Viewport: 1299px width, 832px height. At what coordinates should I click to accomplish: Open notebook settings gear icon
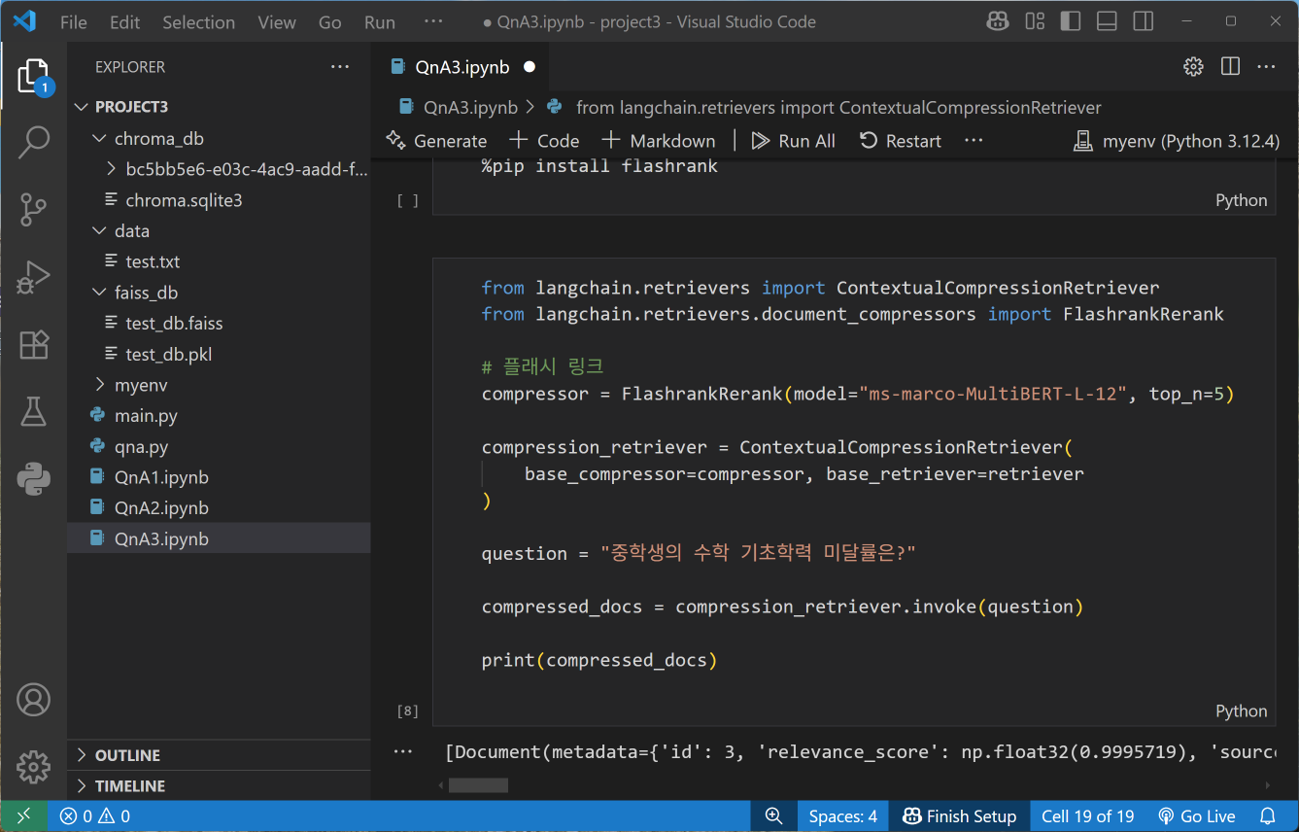click(1193, 67)
